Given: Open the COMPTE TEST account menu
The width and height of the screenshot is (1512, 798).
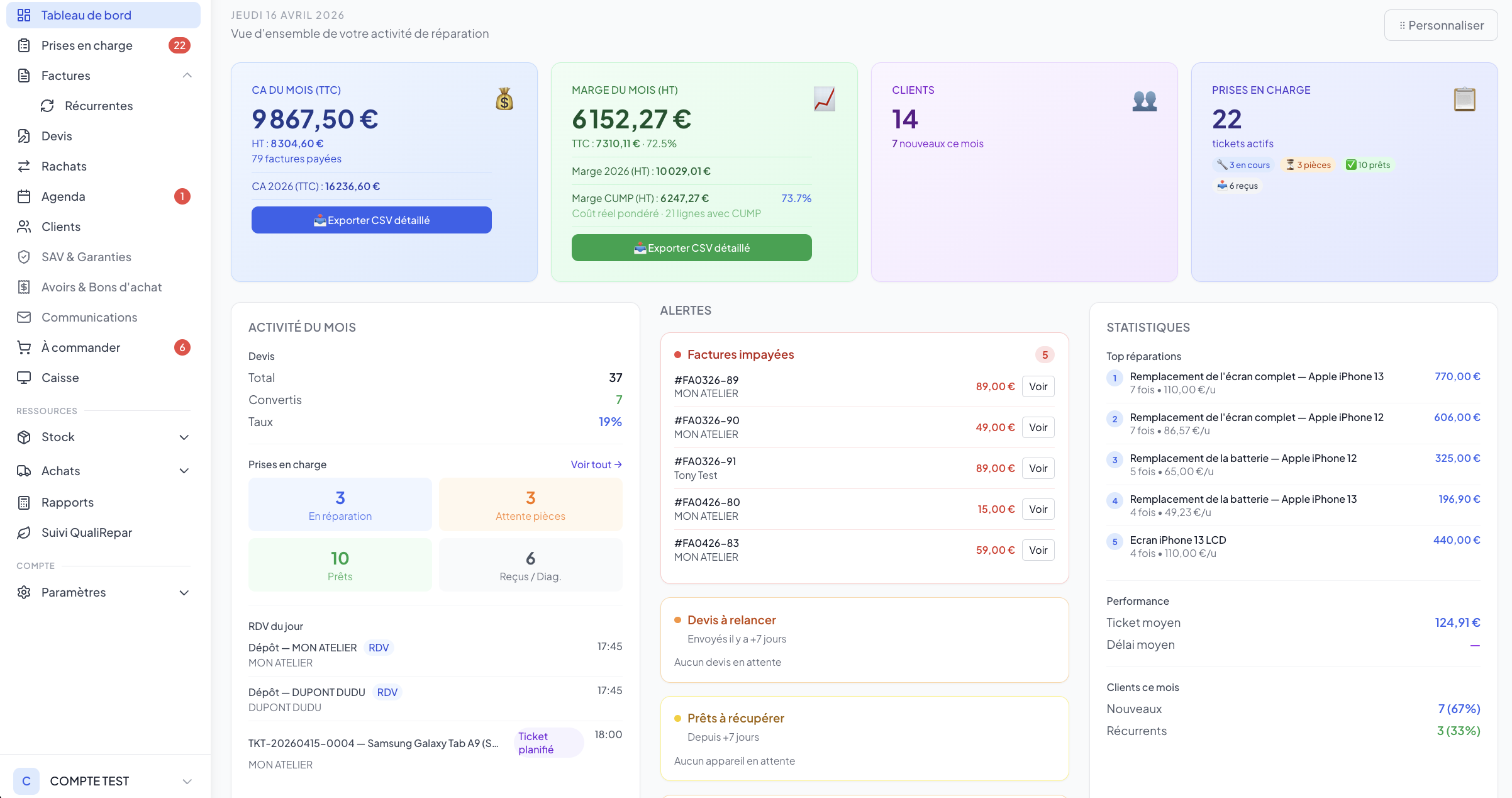Looking at the screenshot, I should tap(187, 781).
